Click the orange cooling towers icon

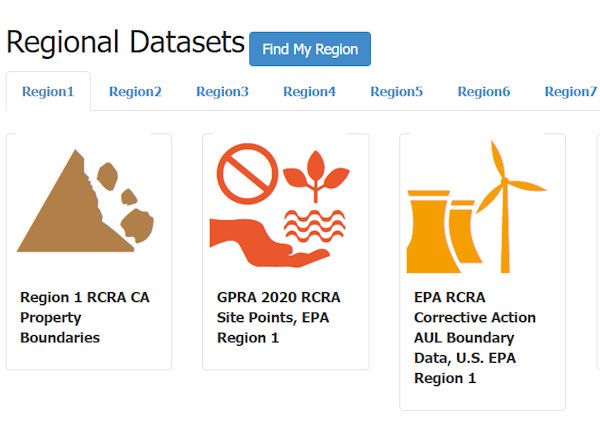[x=444, y=232]
